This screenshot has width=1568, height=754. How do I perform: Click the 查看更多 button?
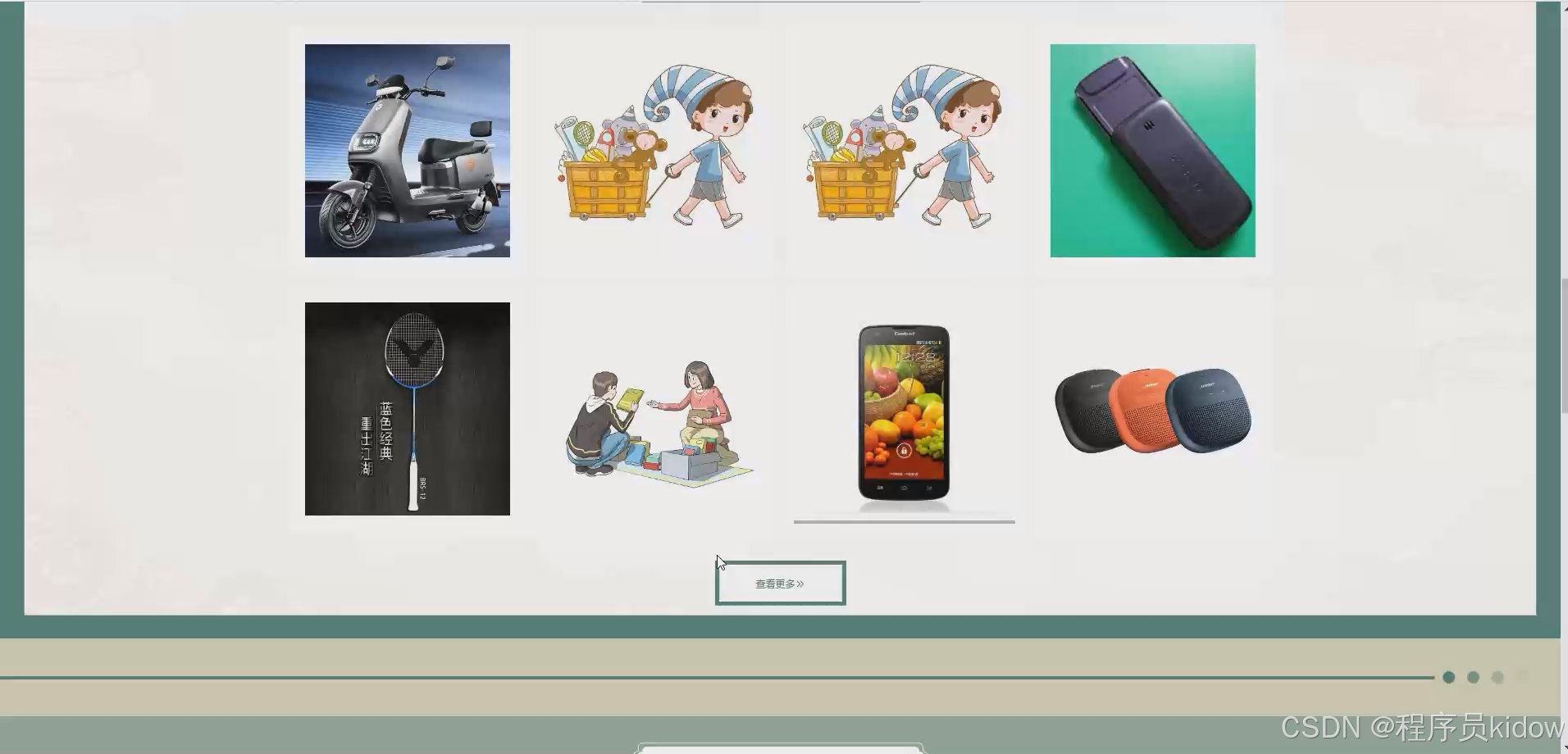780,584
